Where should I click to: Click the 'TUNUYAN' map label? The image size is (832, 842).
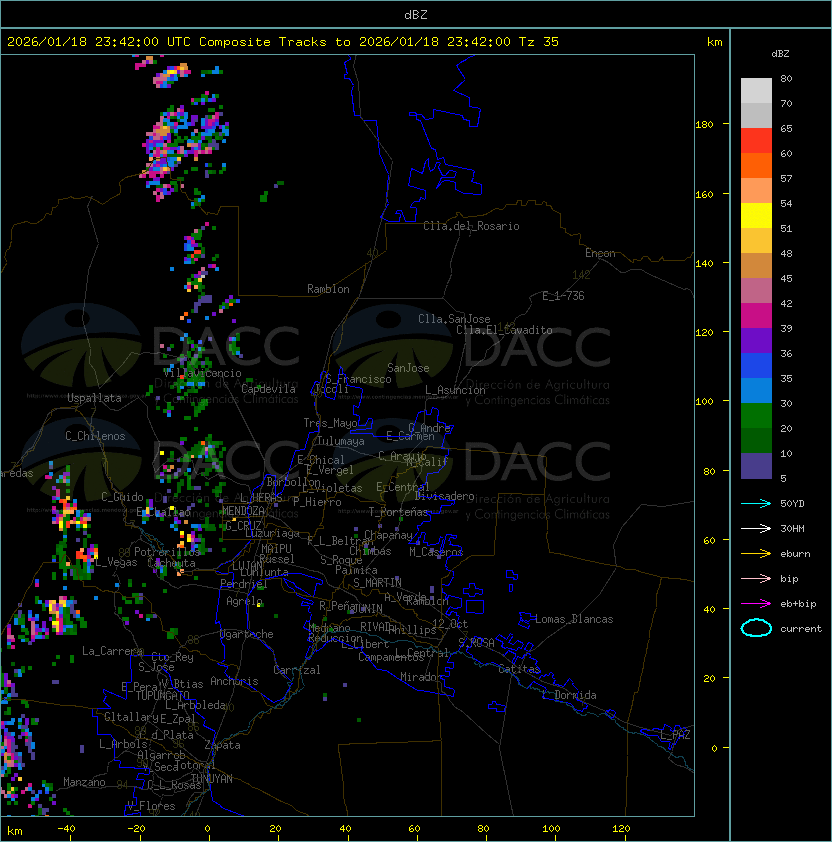tap(212, 779)
